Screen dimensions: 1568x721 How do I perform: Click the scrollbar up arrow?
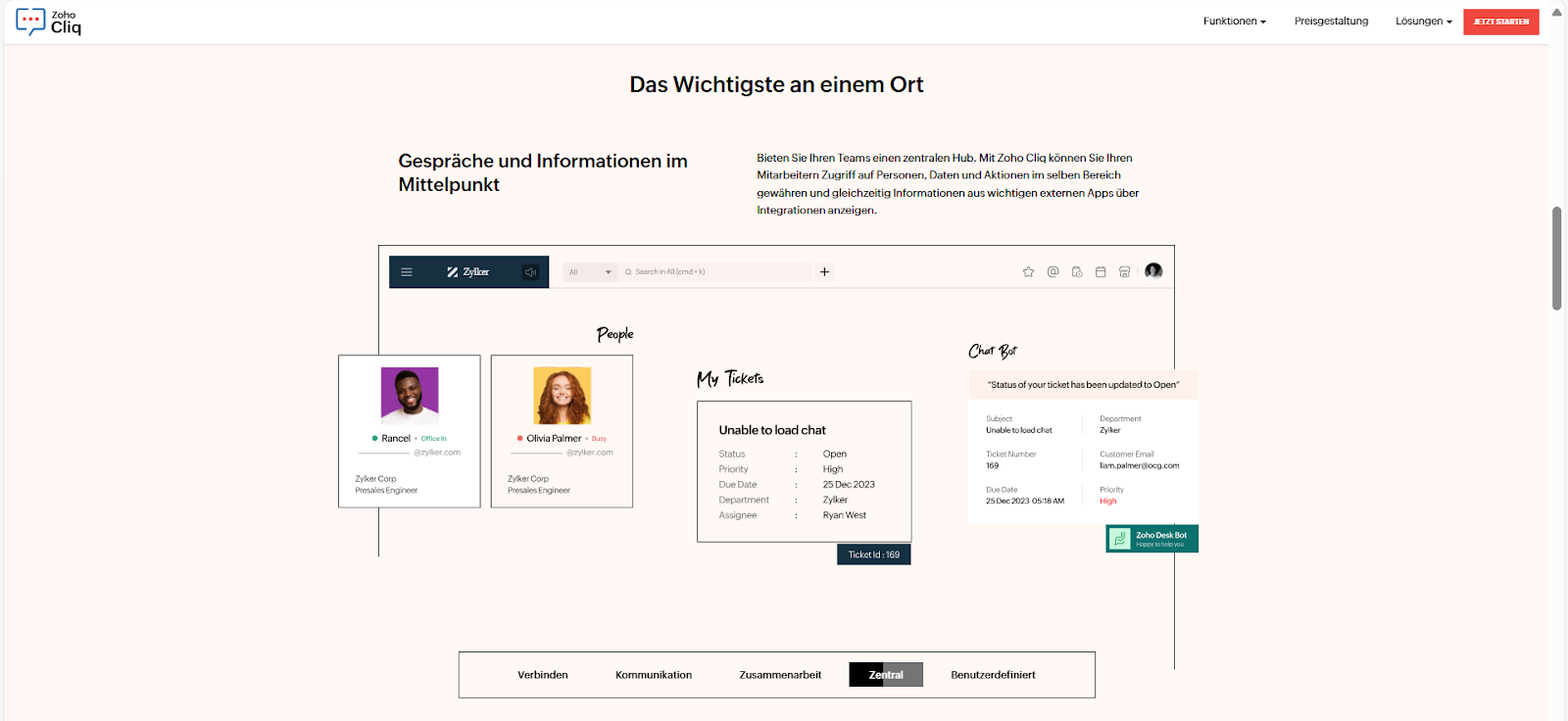coord(1556,13)
